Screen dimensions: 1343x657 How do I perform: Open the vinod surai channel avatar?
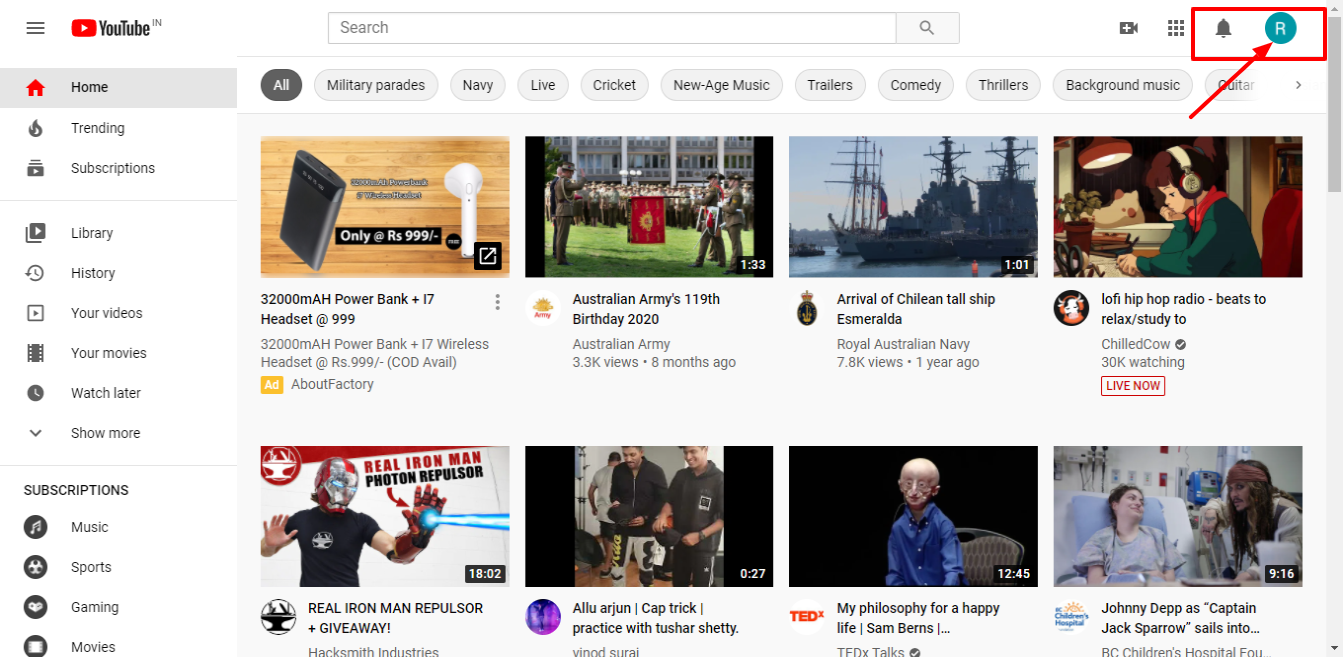[x=543, y=618]
